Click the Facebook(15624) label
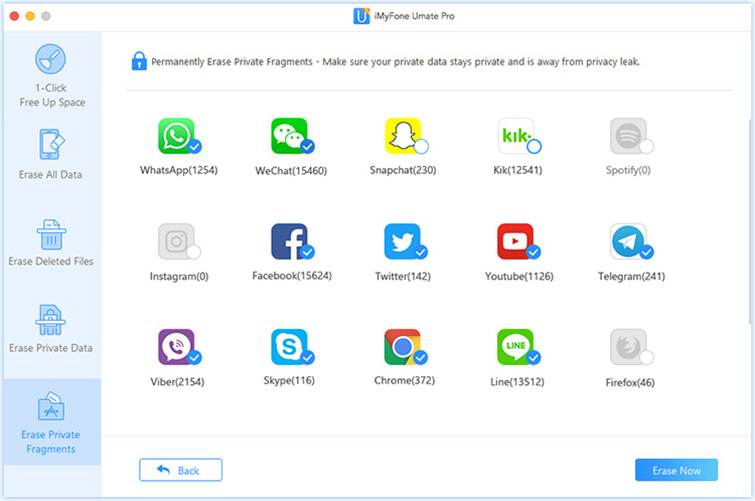This screenshot has height=501, width=755. 292,276
